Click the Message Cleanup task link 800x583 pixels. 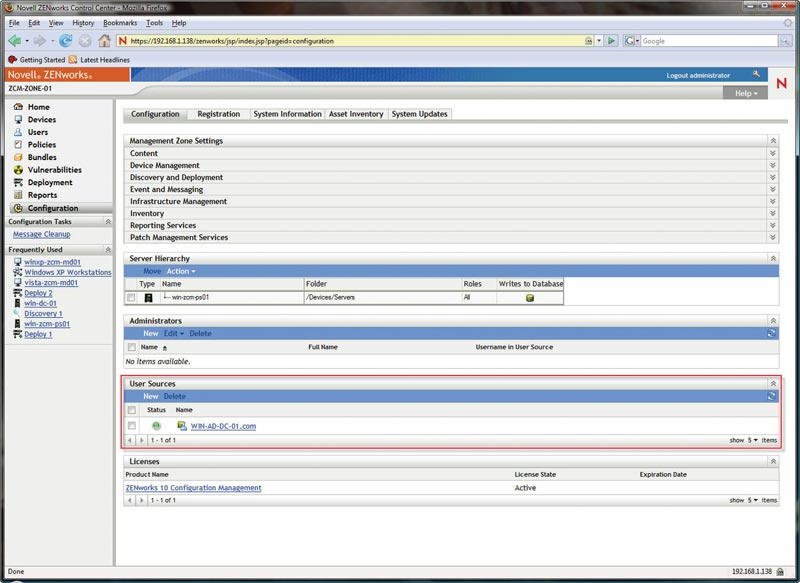click(42, 234)
